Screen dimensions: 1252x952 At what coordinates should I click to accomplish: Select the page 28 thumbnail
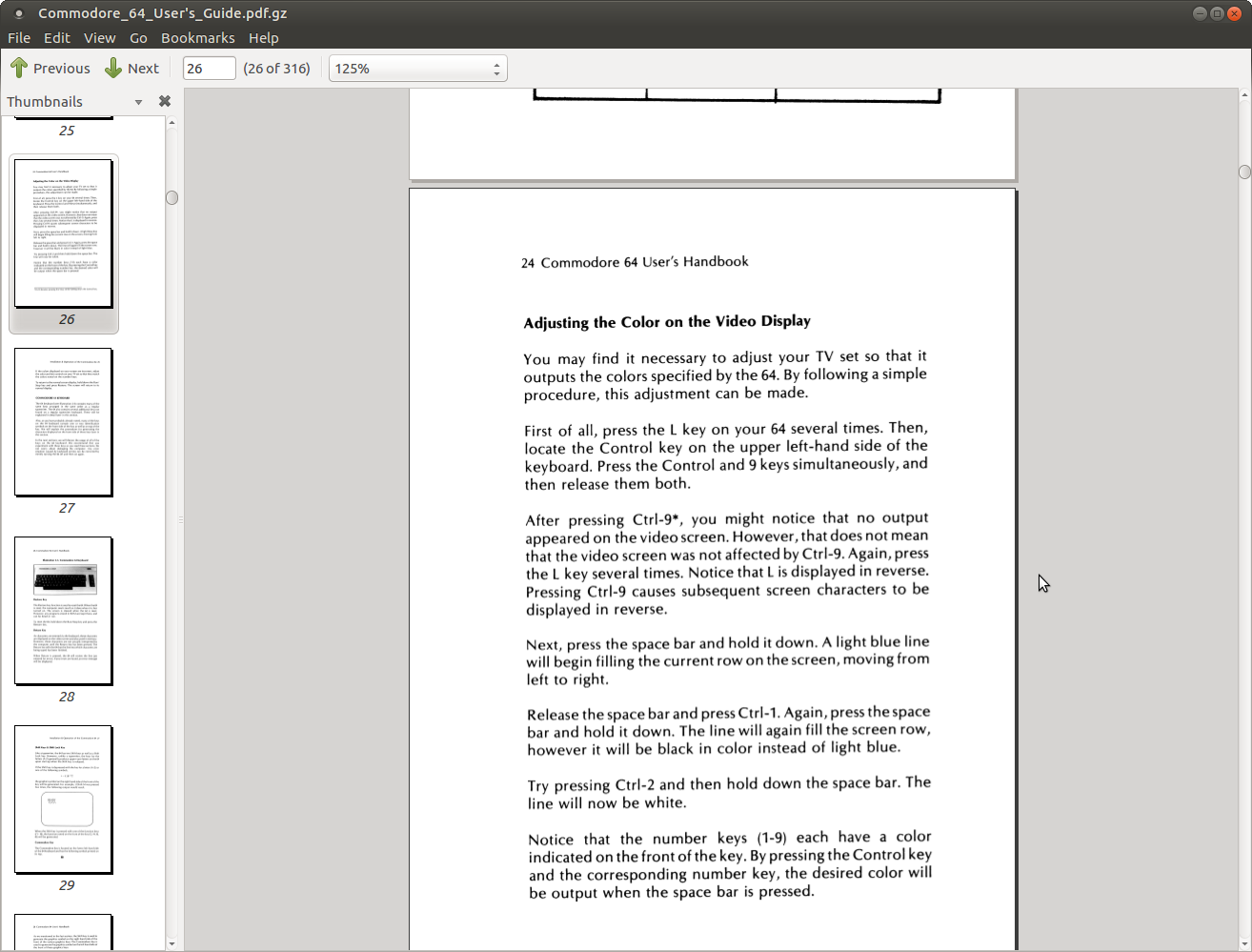(x=64, y=611)
